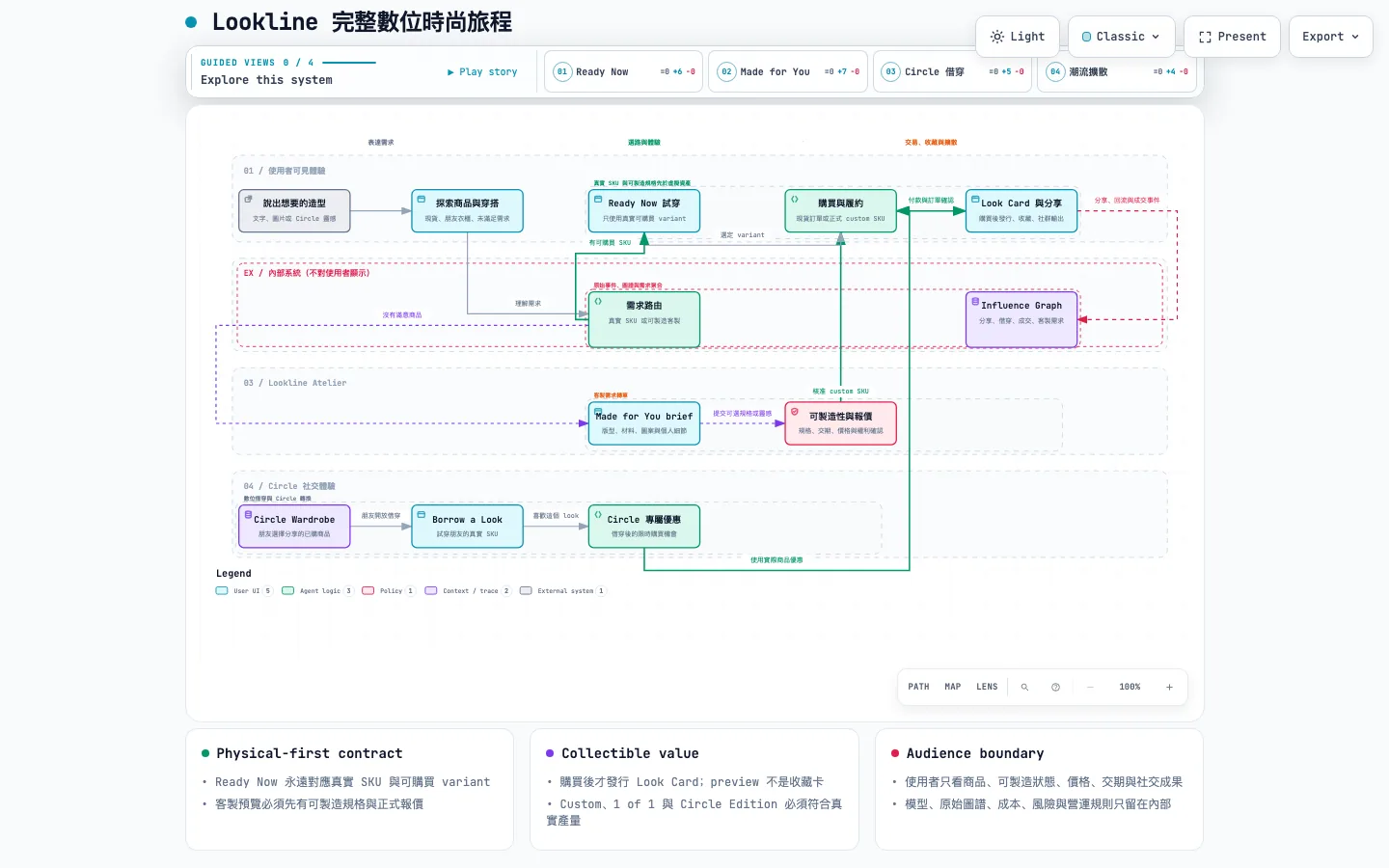Click the Legend heading
This screenshot has height=868, width=1389.
(x=233, y=573)
